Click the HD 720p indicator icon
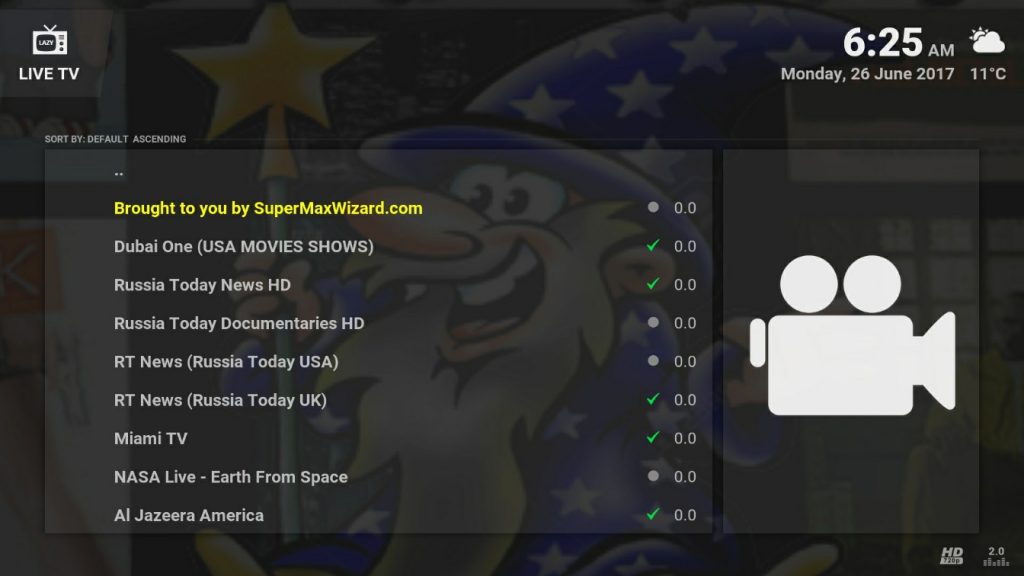Screen dimensions: 1024x576 pyautogui.click(x=952, y=556)
